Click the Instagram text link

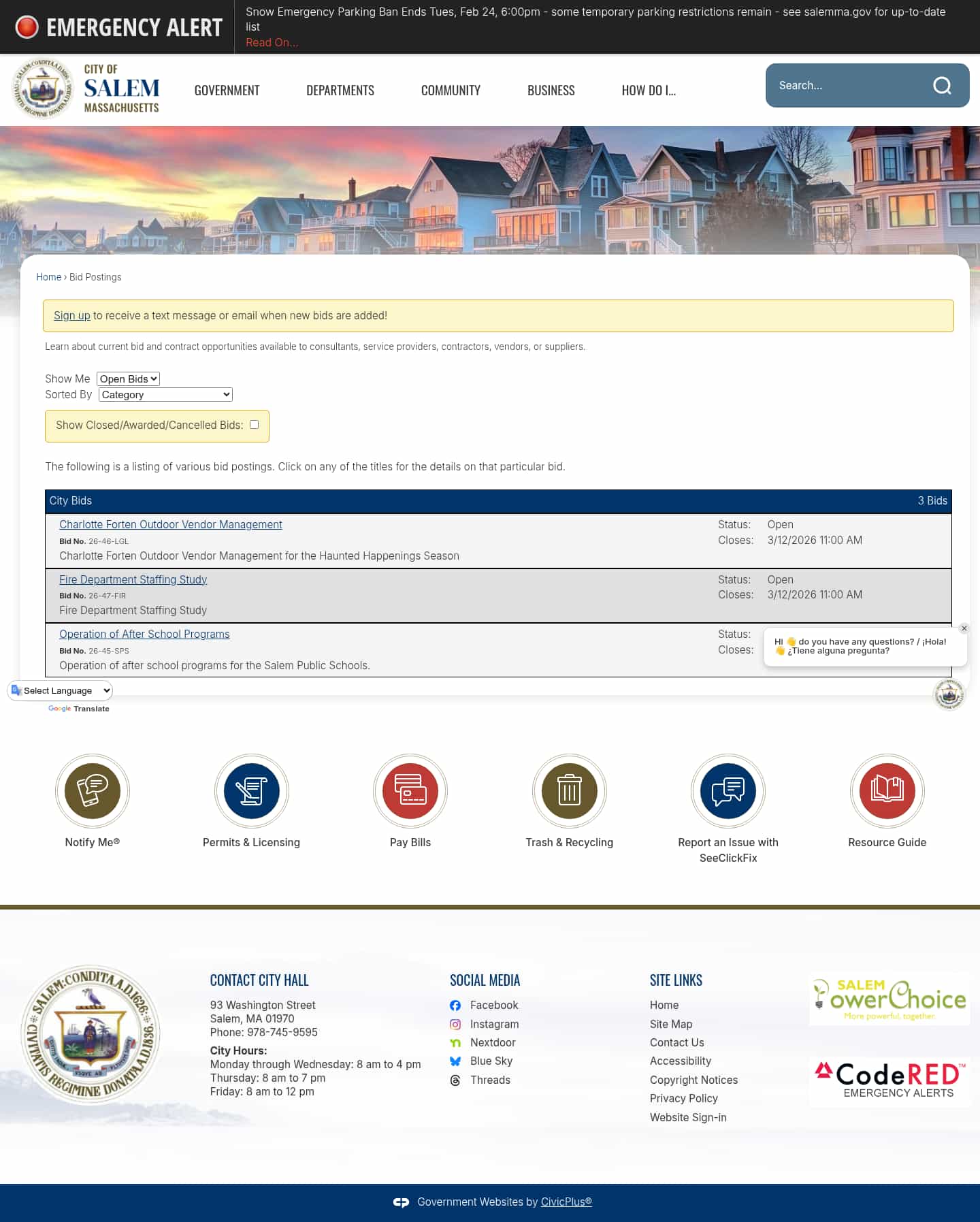[x=494, y=1025]
